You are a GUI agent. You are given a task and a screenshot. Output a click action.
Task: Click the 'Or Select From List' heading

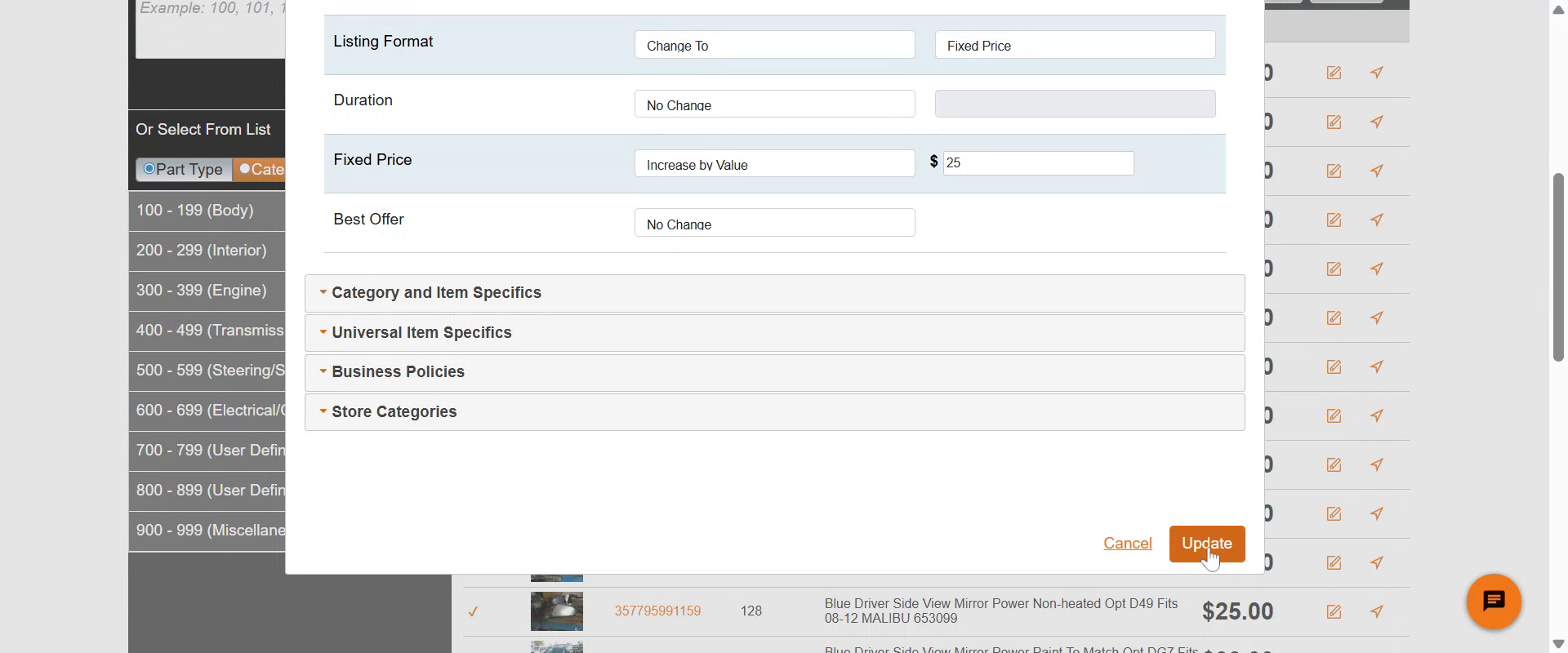click(x=203, y=130)
